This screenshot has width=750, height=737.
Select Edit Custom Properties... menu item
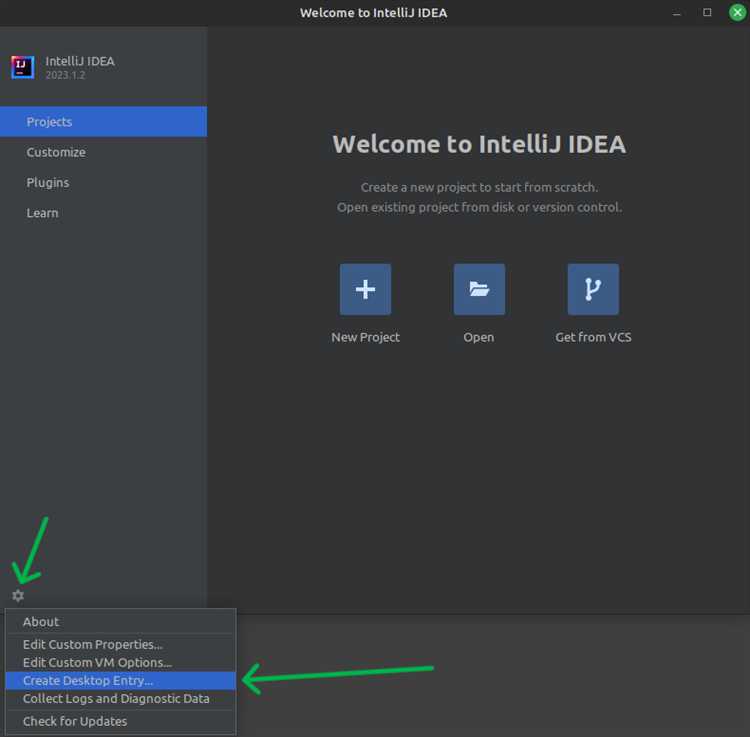click(92, 645)
